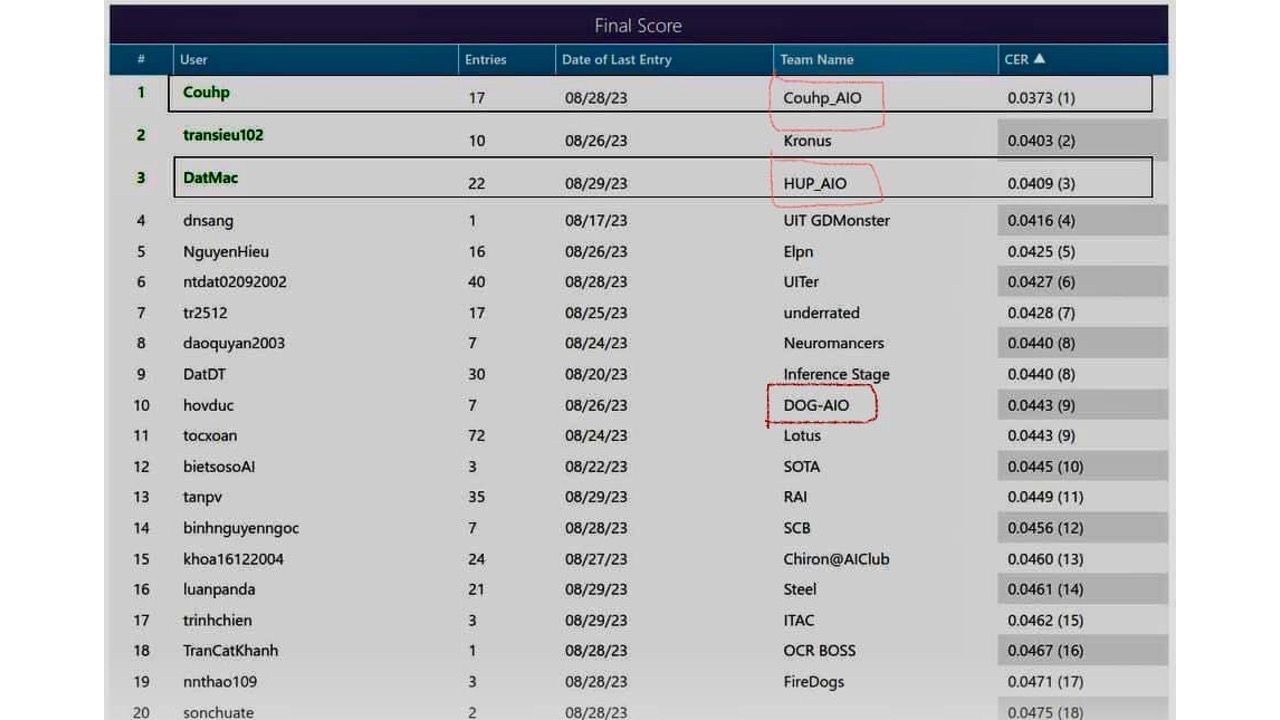The width and height of the screenshot is (1280, 720).
Task: Select the user name trinhchien
Action: click(217, 620)
